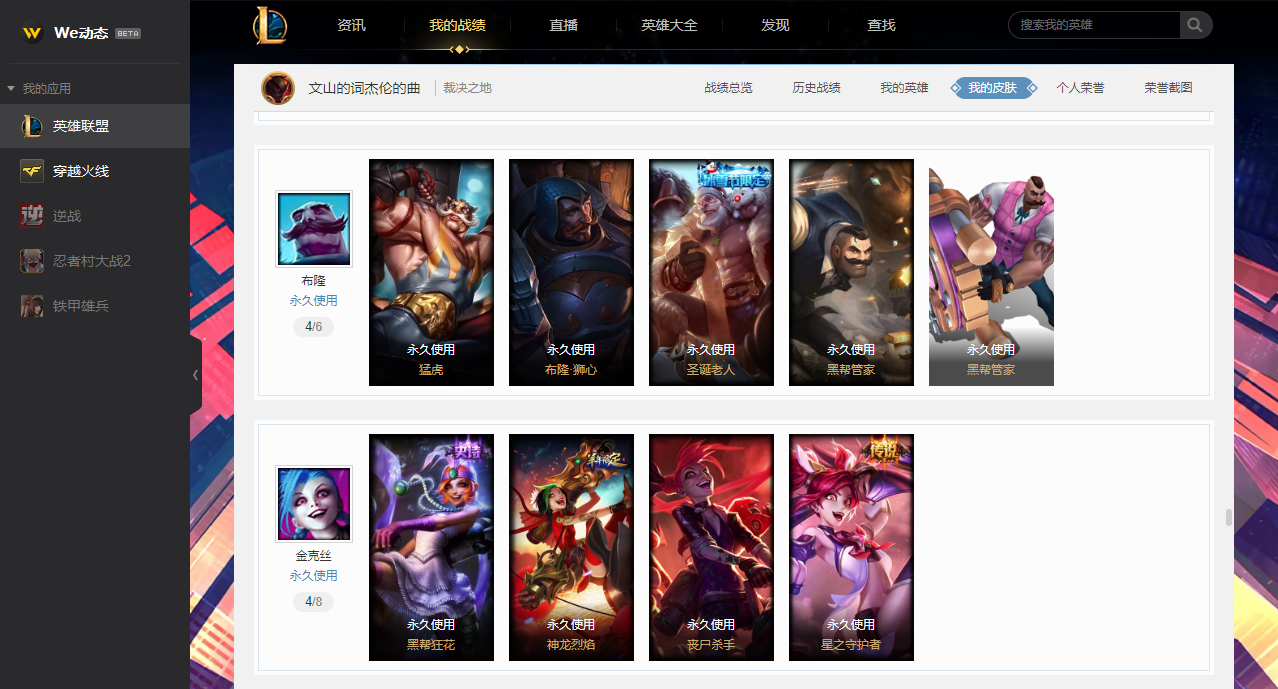
Task: Click the vertical scrollbar thumb
Action: click(1228, 517)
